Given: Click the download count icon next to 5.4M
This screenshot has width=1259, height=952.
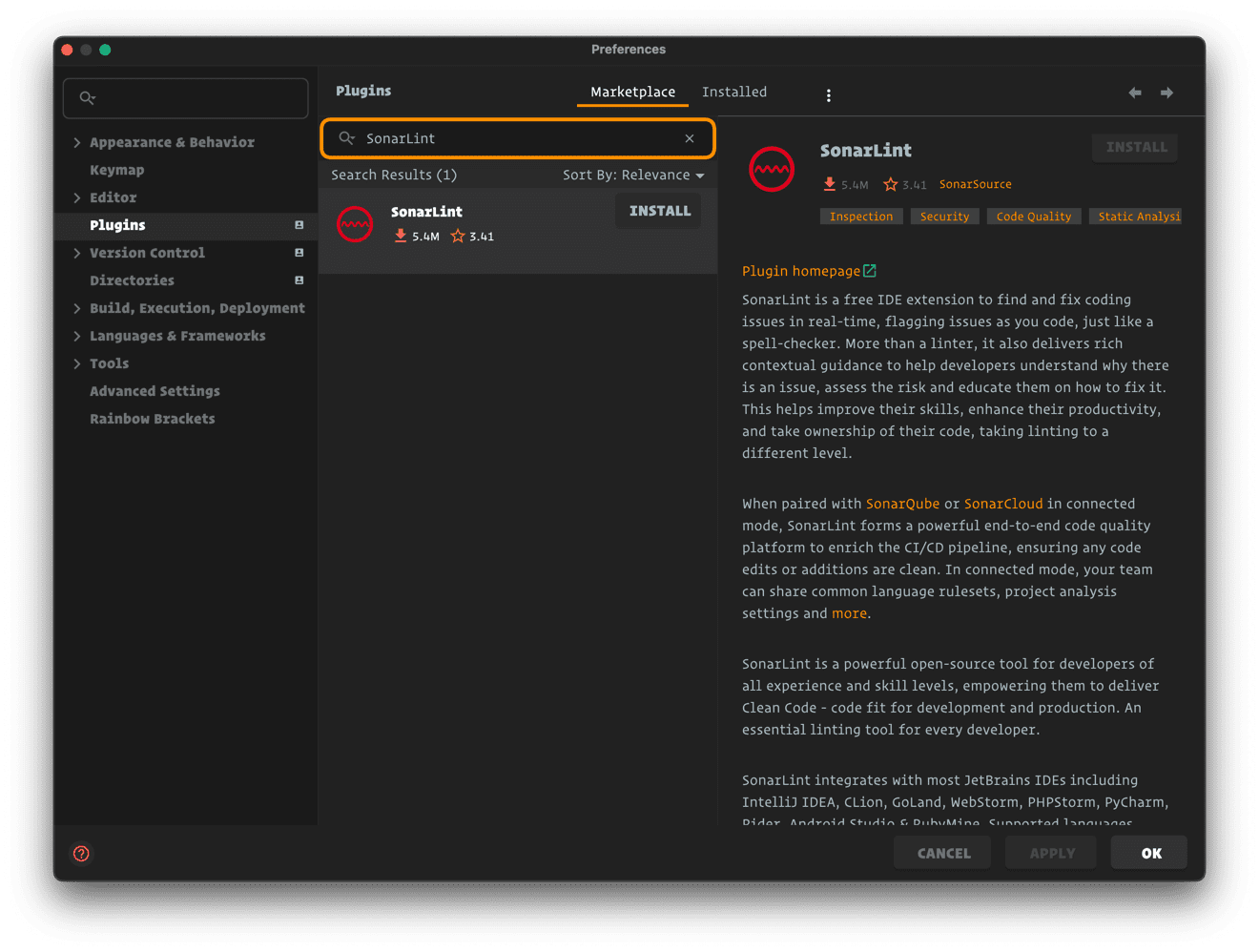Looking at the screenshot, I should coord(829,184).
